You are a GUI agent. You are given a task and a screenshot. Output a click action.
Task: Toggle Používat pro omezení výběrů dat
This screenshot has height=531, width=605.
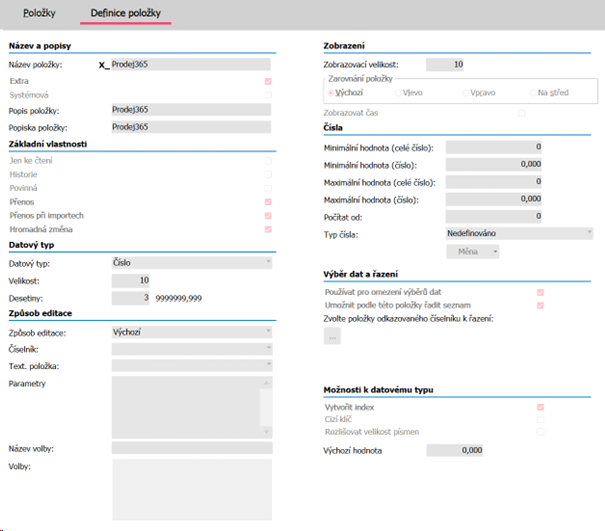pos(541,291)
